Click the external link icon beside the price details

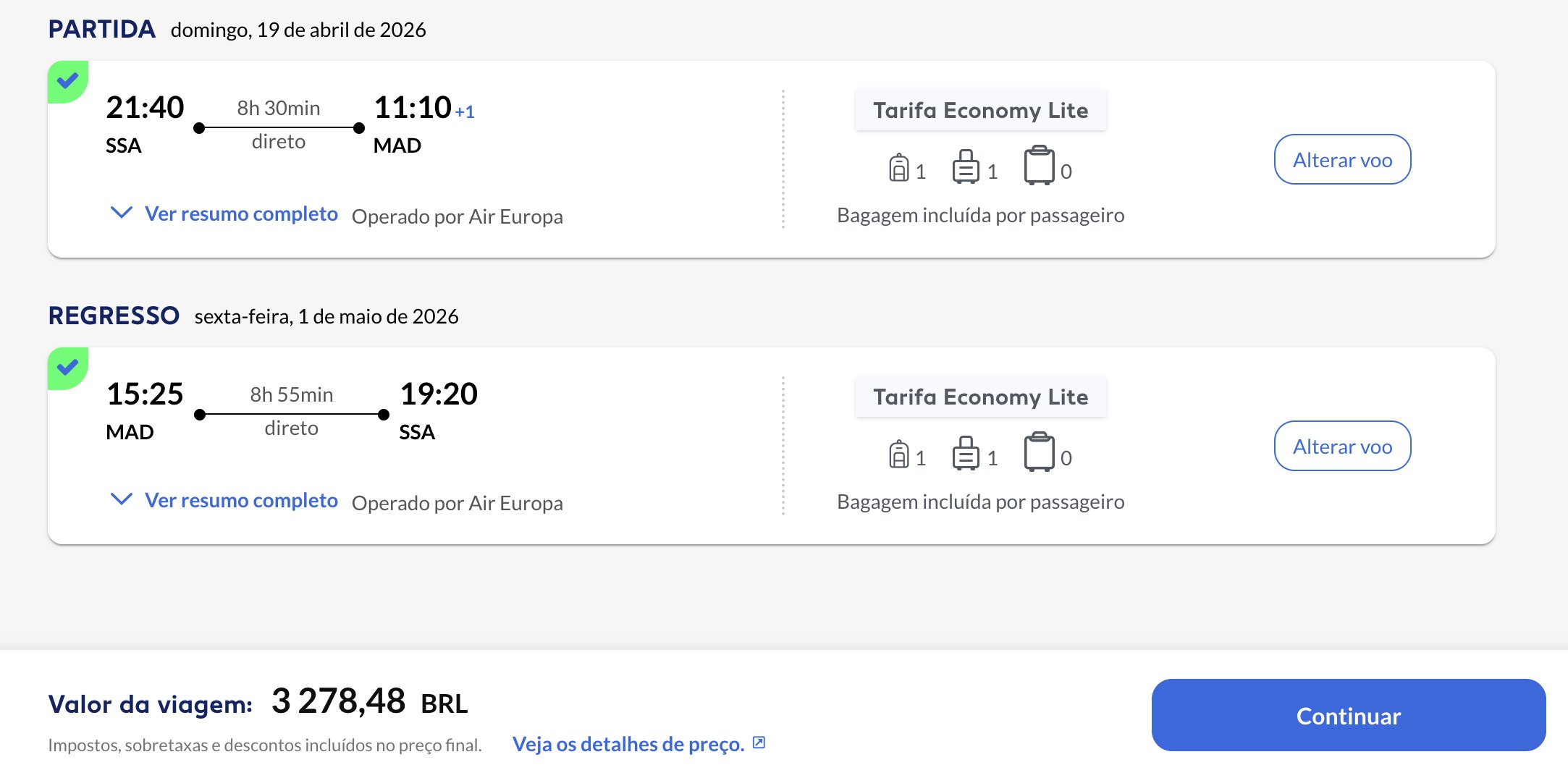tap(759, 743)
